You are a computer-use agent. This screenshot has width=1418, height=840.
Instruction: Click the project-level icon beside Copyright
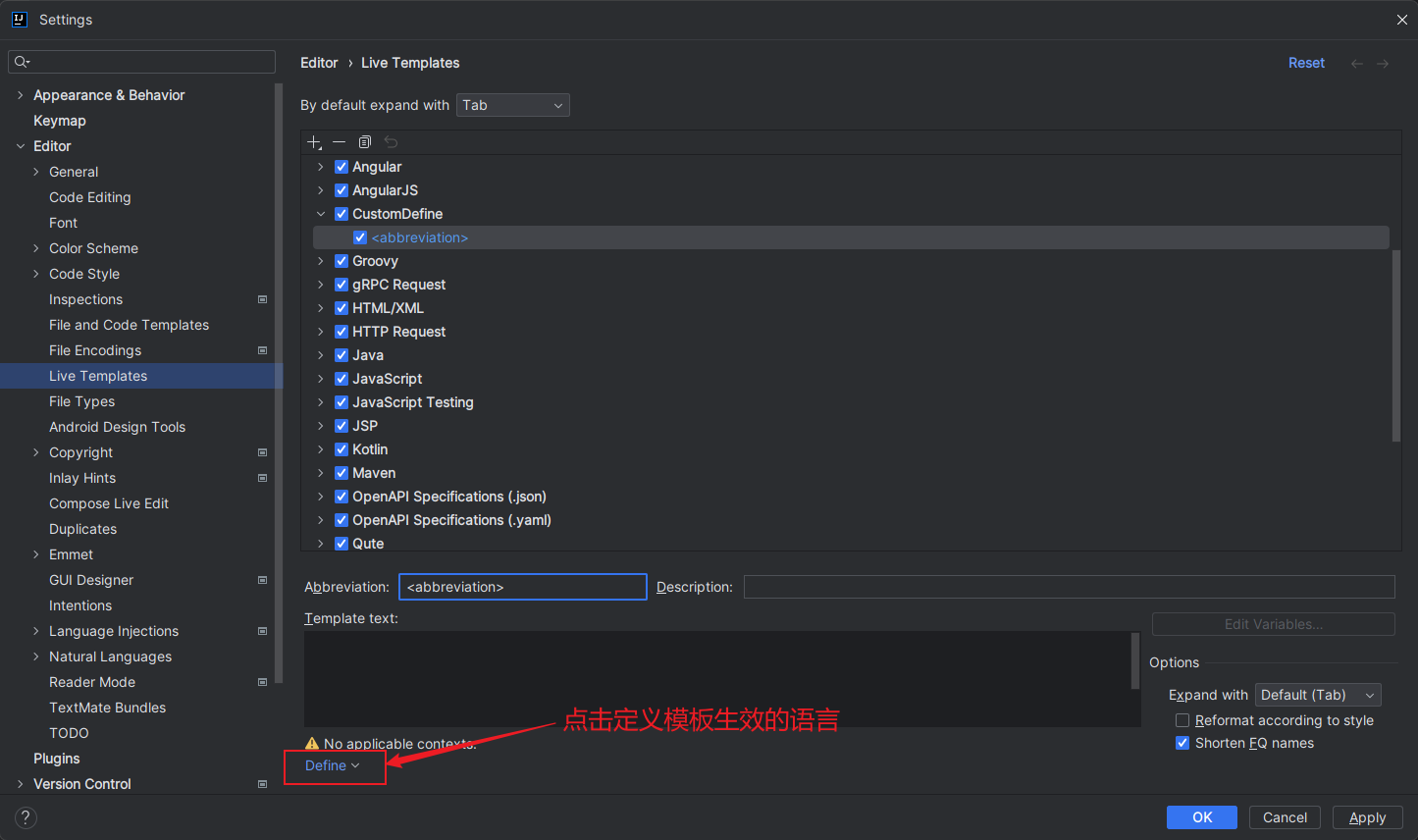[x=262, y=452]
